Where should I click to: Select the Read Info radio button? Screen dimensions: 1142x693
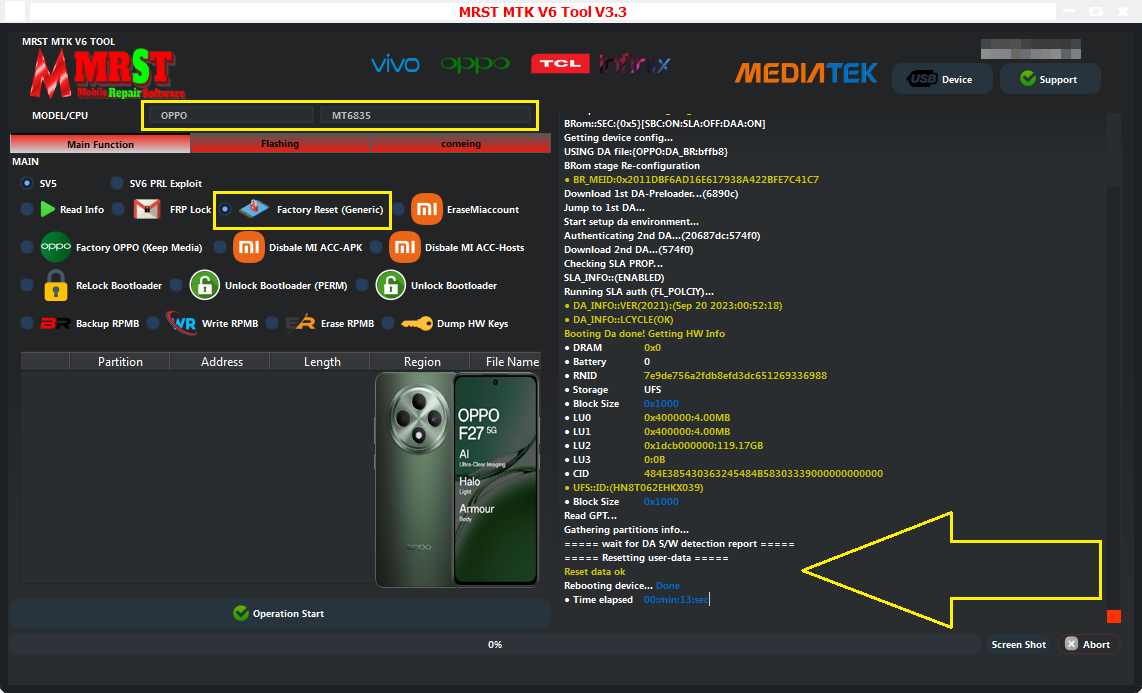pyautogui.click(x=27, y=210)
